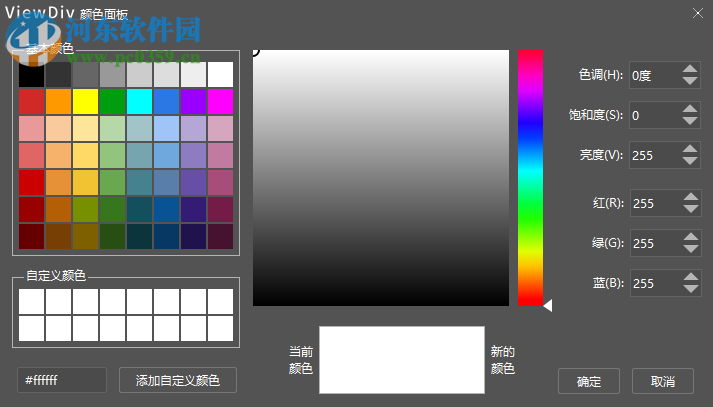Select the lavender swatch in third row
This screenshot has height=407, width=713.
[194, 128]
